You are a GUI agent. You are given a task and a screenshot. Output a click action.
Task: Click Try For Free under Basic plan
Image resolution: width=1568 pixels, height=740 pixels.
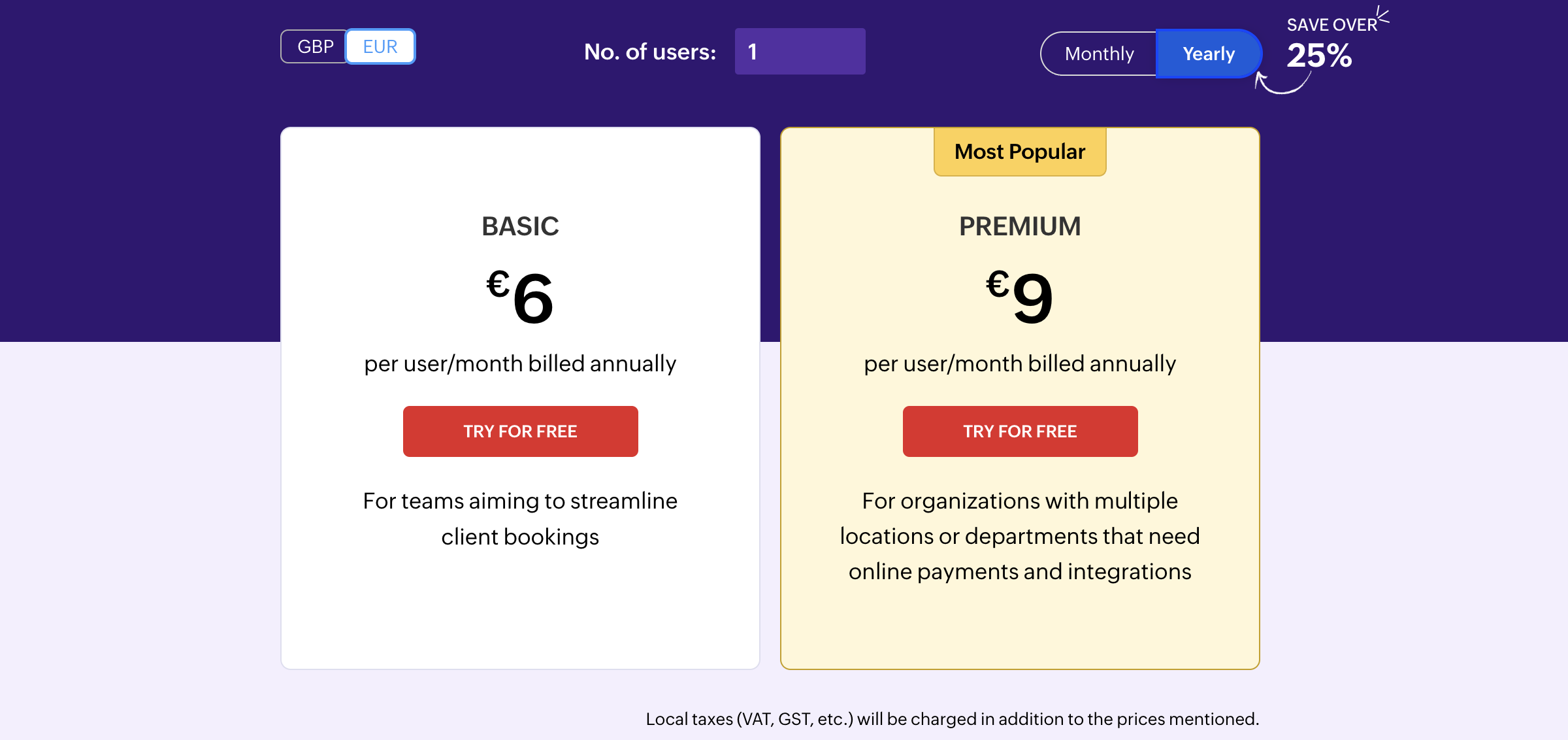point(520,431)
